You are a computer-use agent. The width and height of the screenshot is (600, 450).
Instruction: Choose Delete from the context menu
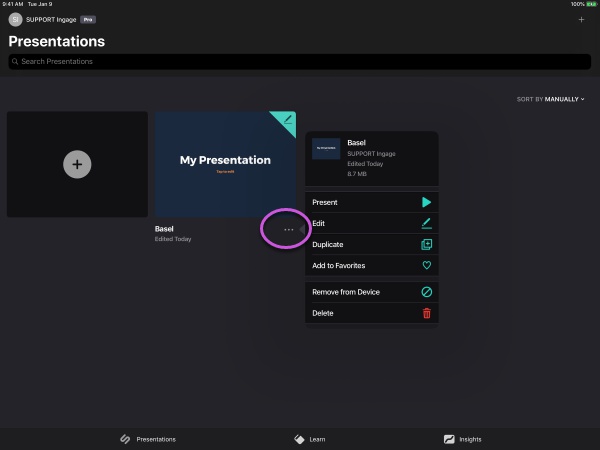(x=372, y=313)
